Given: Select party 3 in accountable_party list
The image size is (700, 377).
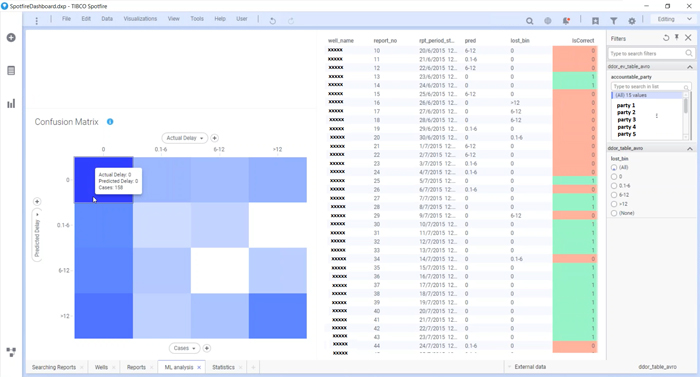Looking at the screenshot, I should 626,120.
